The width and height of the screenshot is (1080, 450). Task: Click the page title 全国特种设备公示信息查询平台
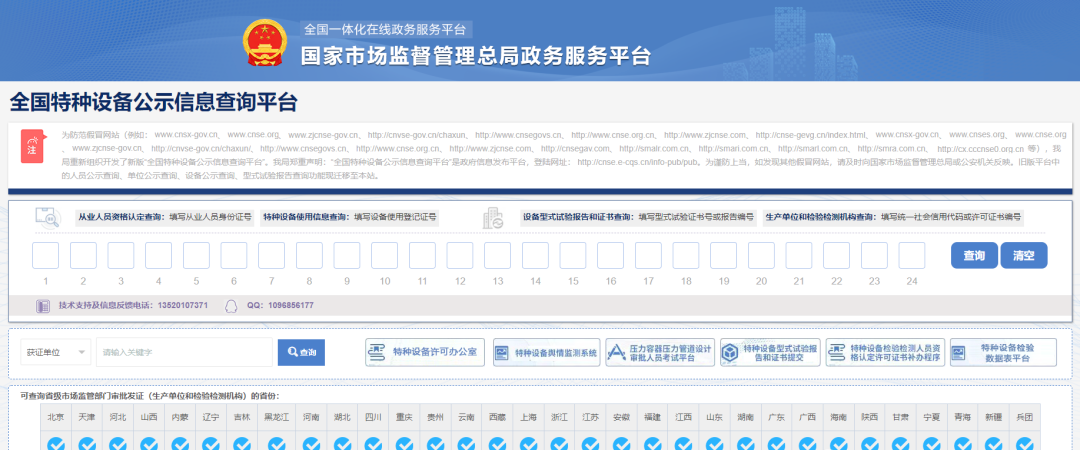[x=153, y=103]
